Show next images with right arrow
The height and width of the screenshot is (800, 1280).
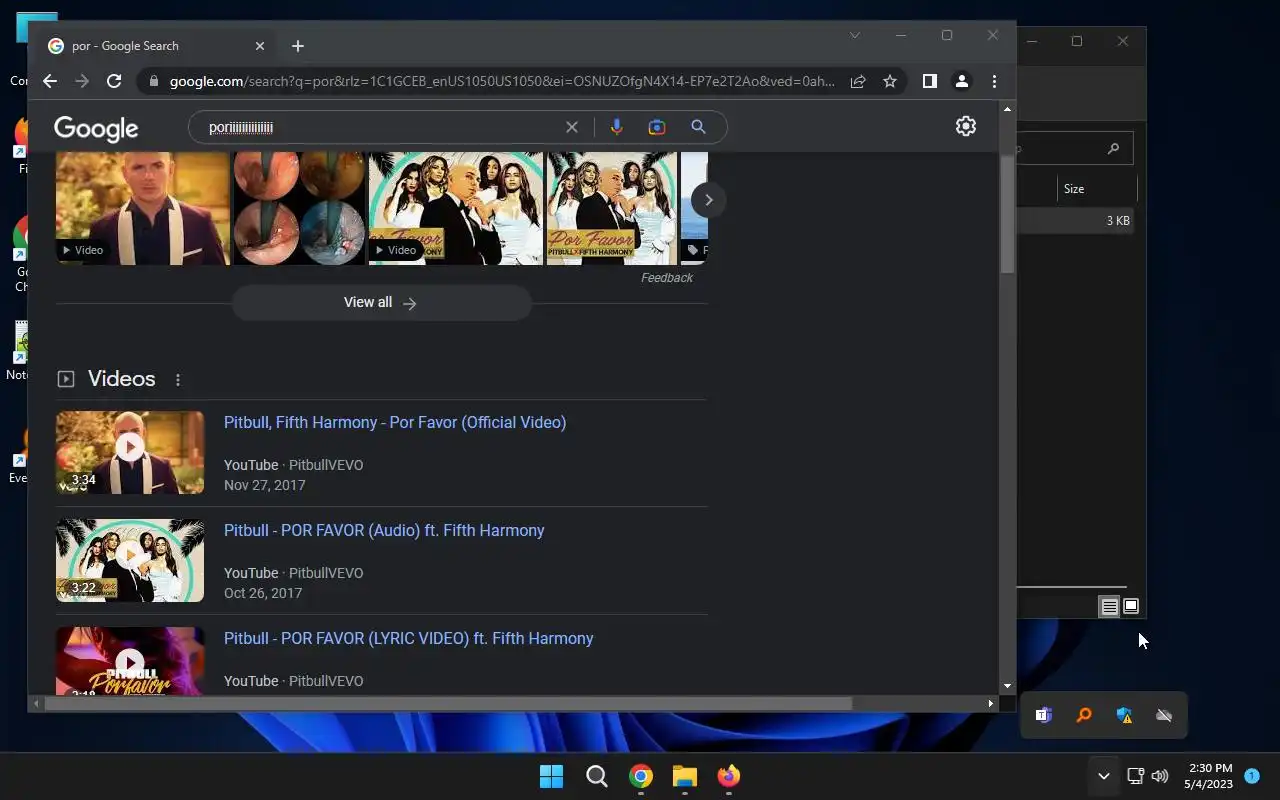pyautogui.click(x=708, y=200)
